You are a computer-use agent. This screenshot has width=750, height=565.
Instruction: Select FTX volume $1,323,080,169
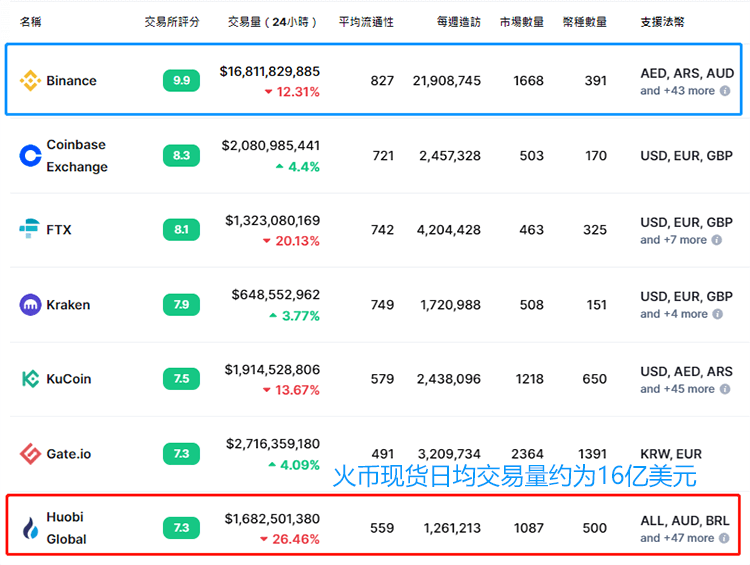point(273,221)
